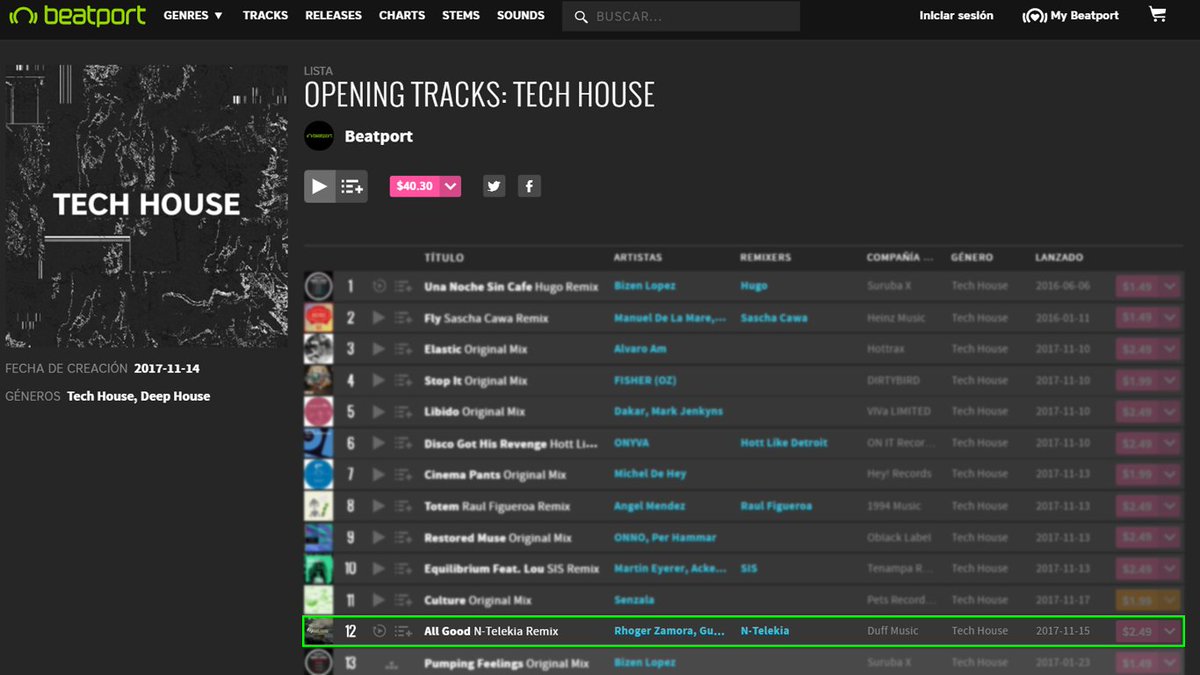Expand Una Noche Sin Cafe price options
The width and height of the screenshot is (1200, 675).
pyautogui.click(x=1171, y=286)
